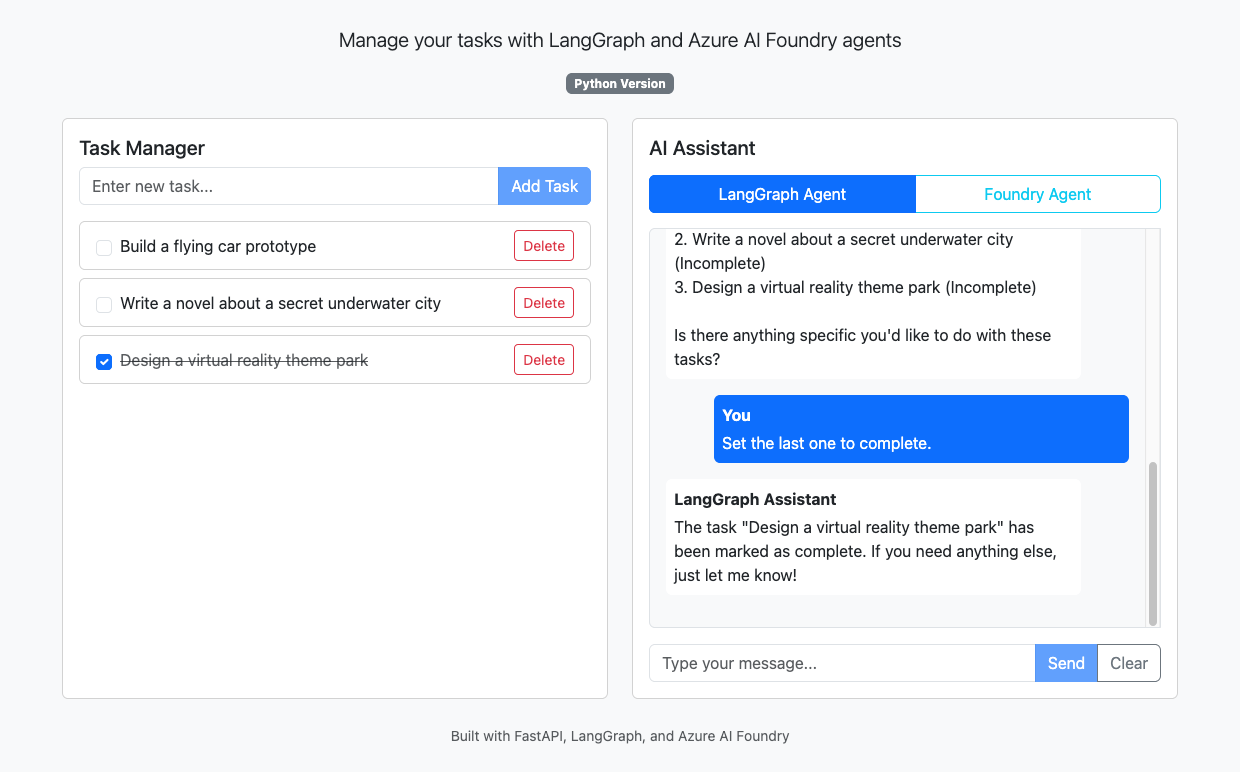Click the Python Version badge
This screenshot has height=772, width=1240.
[620, 84]
